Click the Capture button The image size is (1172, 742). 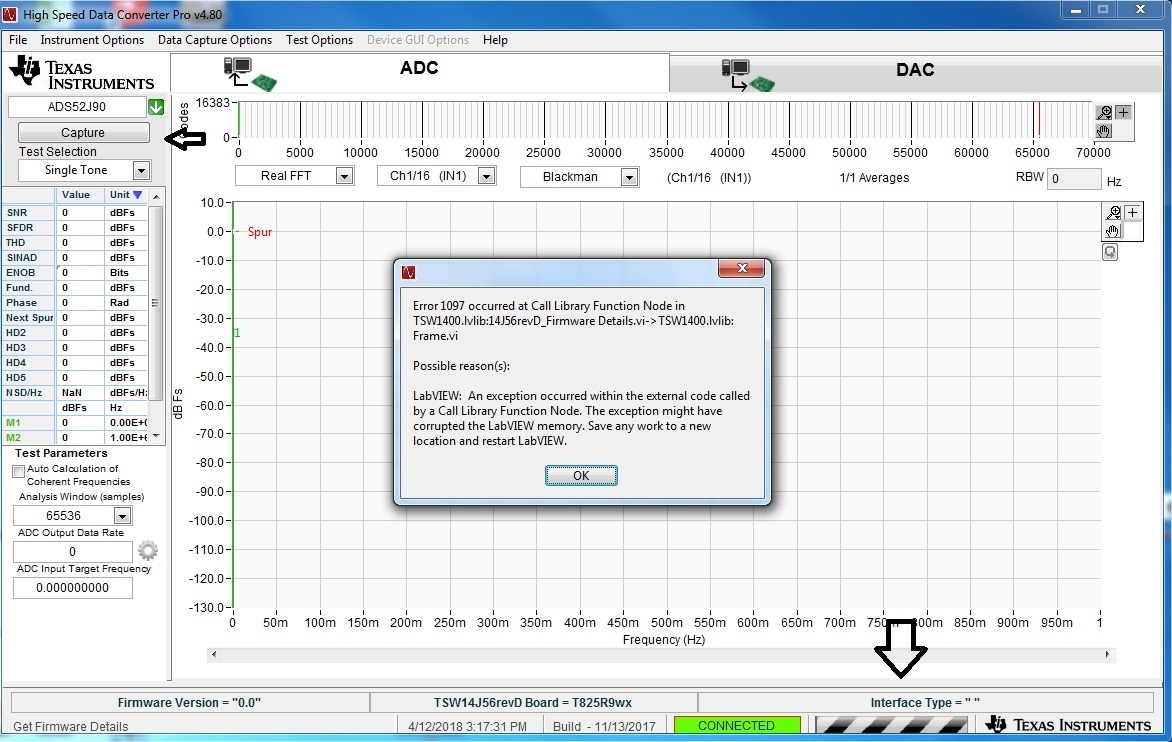click(83, 132)
